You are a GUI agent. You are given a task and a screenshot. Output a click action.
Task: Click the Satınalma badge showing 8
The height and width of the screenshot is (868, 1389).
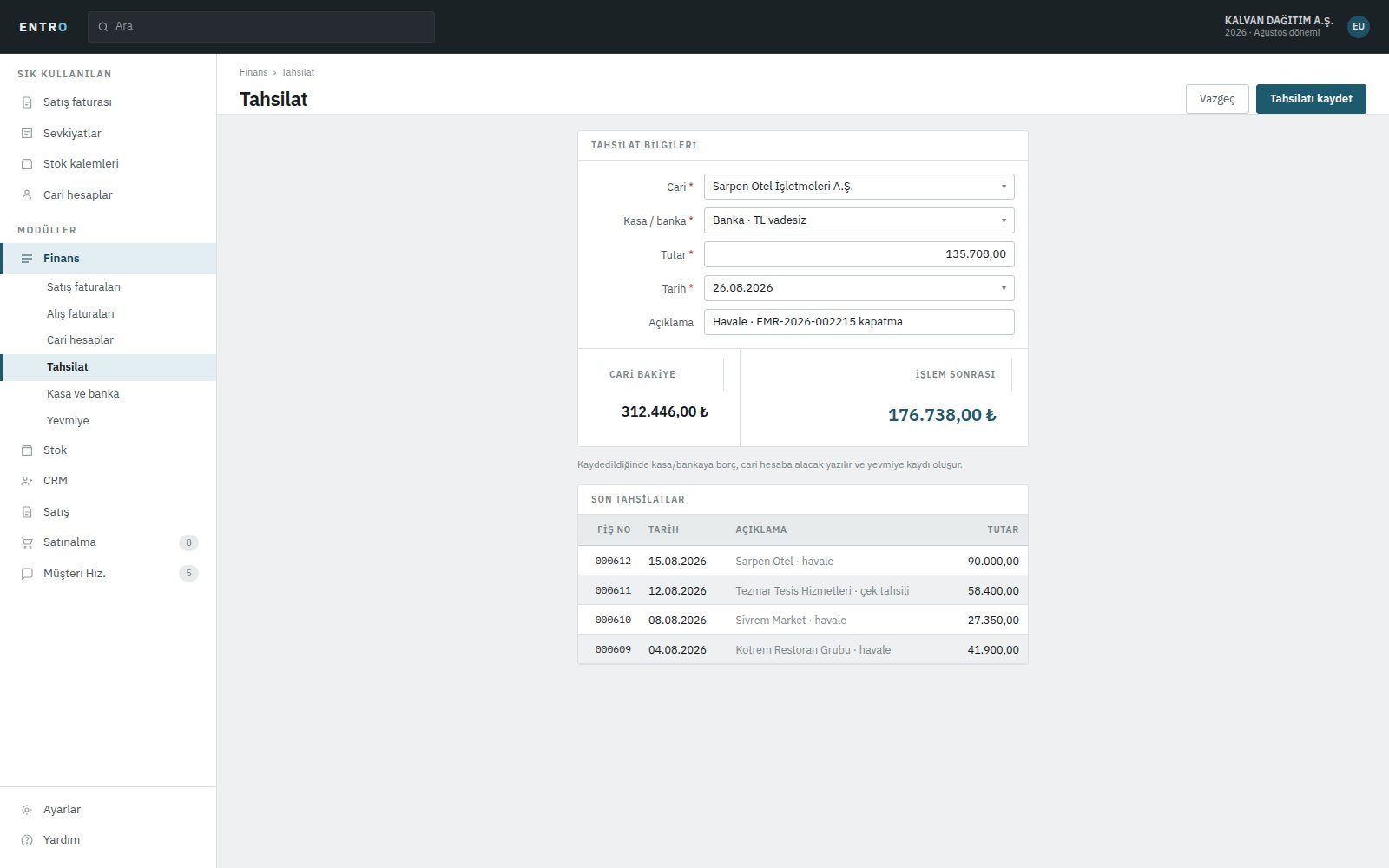[188, 542]
